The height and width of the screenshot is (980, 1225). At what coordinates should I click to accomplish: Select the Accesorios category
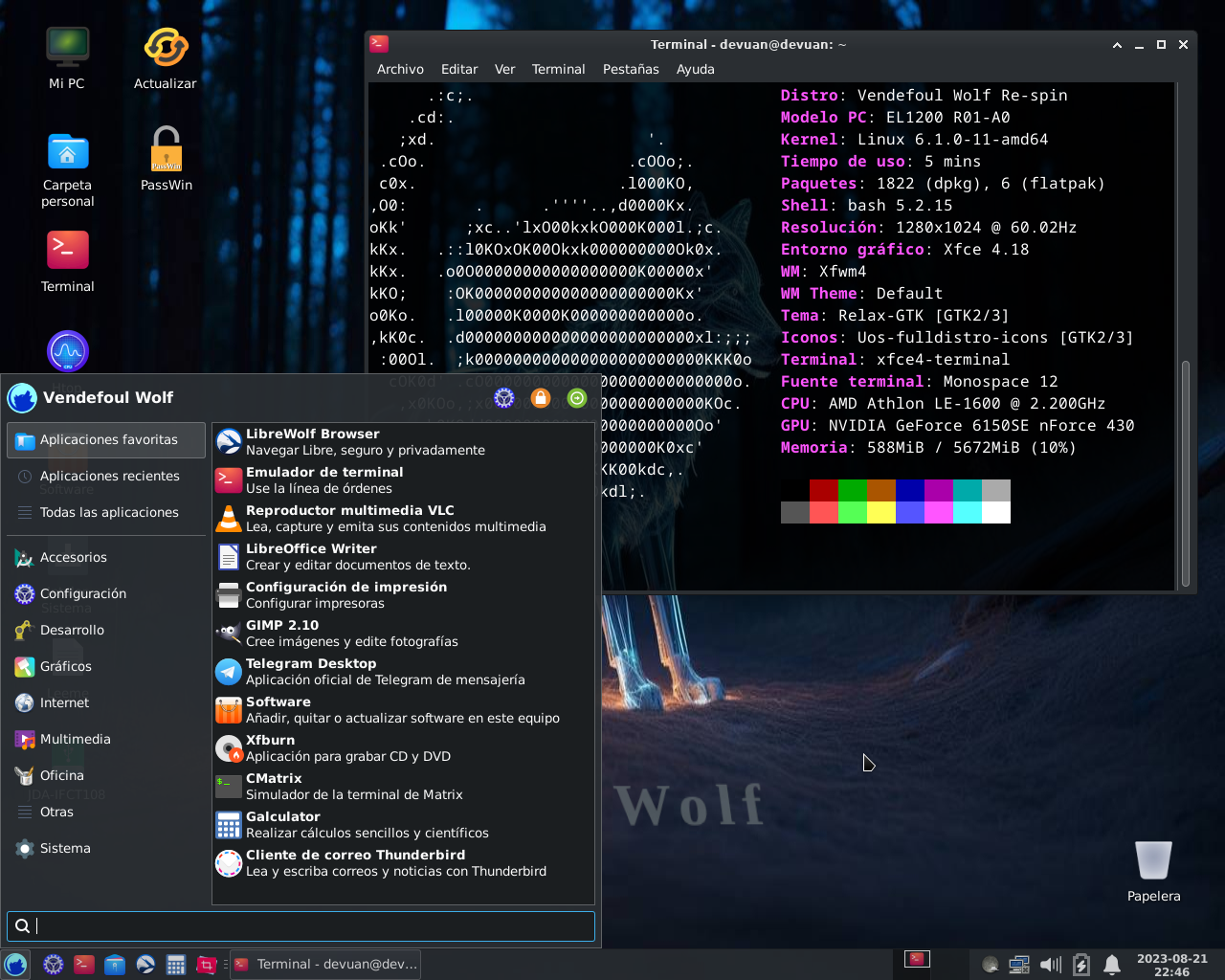106,558
